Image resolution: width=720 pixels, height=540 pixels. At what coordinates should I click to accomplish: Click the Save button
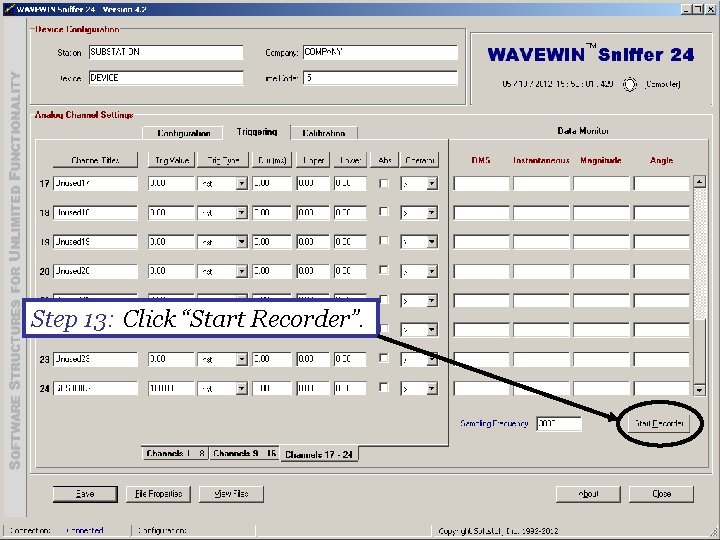85,494
